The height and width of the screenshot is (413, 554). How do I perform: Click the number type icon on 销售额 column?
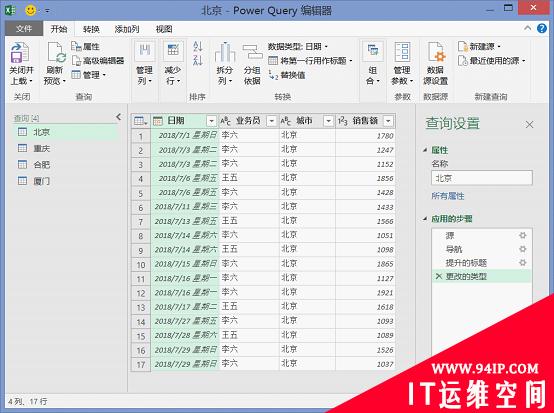[x=342, y=121]
